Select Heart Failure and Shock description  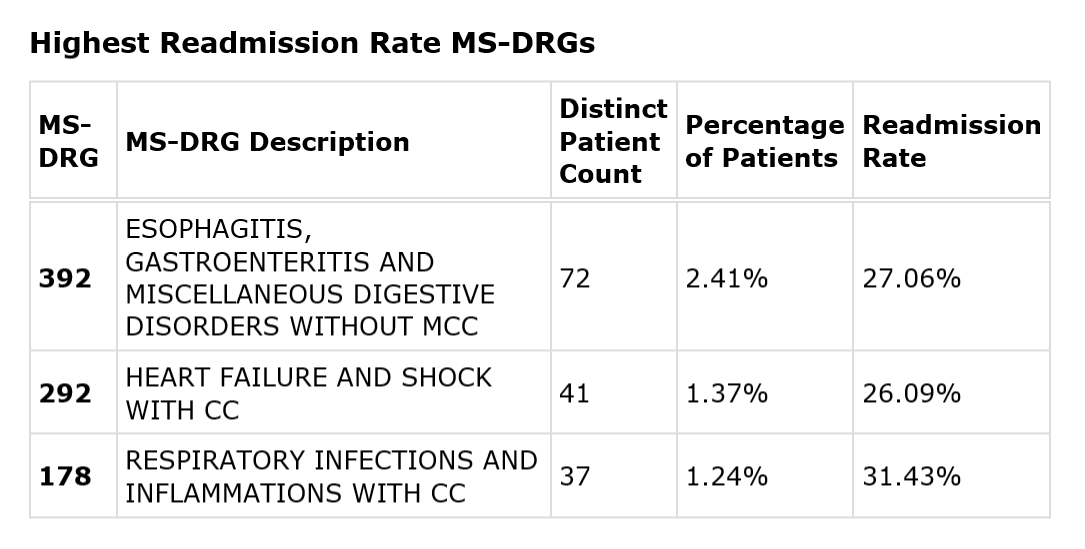point(308,393)
